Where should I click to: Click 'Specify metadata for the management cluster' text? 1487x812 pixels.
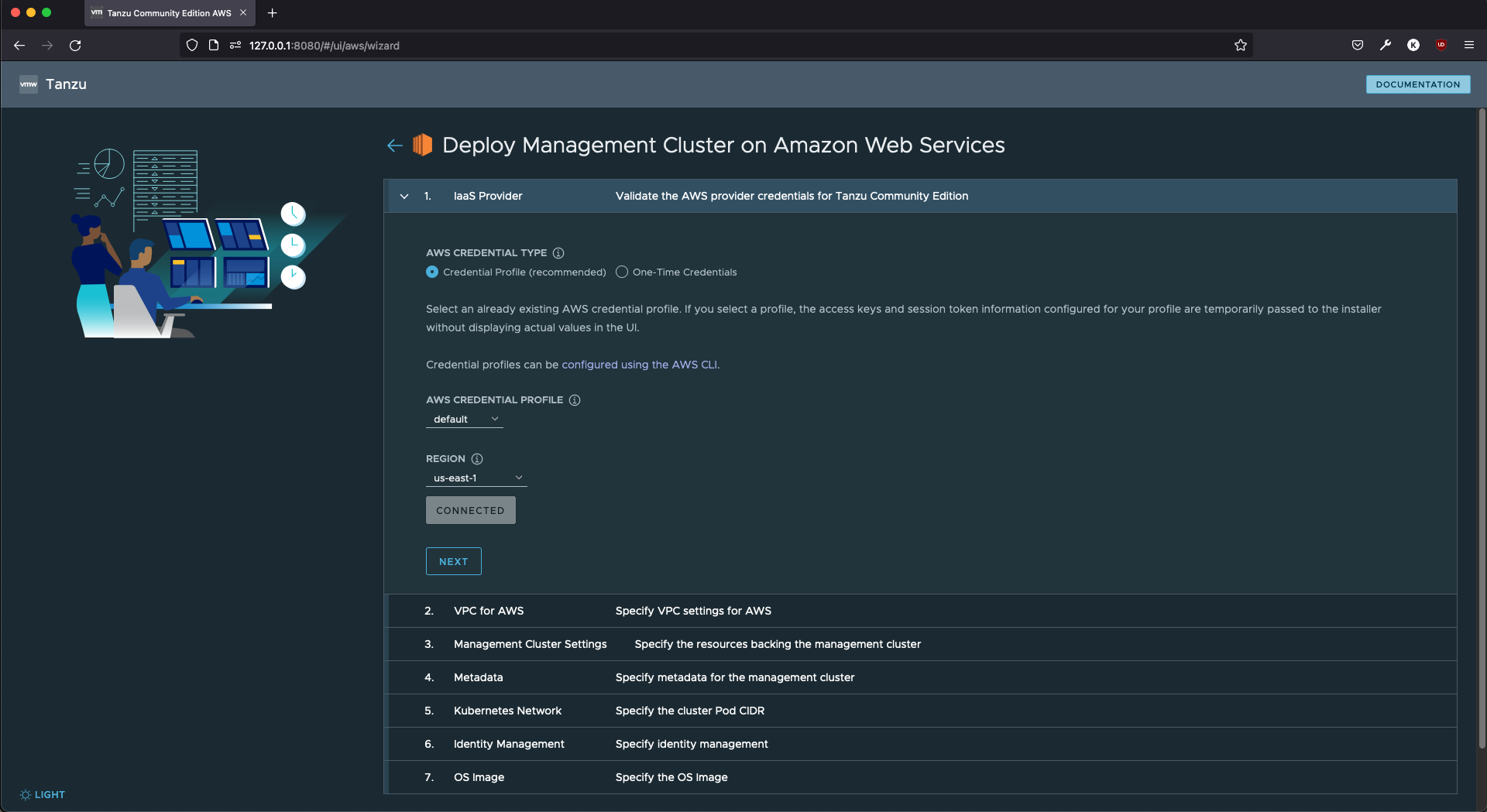point(735,678)
